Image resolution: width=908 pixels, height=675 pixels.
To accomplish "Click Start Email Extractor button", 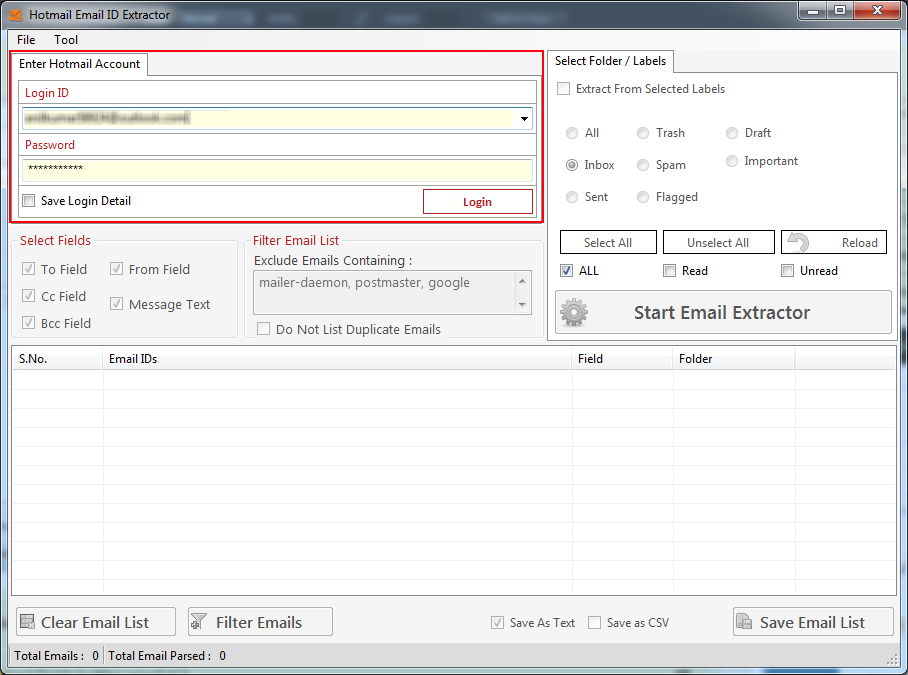I will point(723,313).
